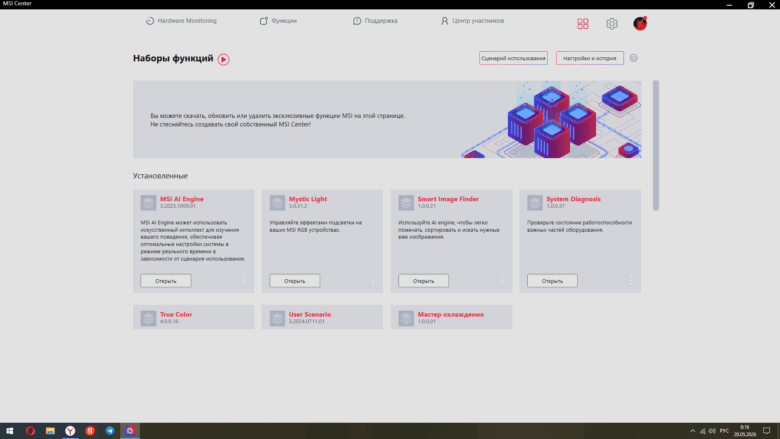Expand Mystic Light more options menu
The image size is (780, 439).
[373, 281]
